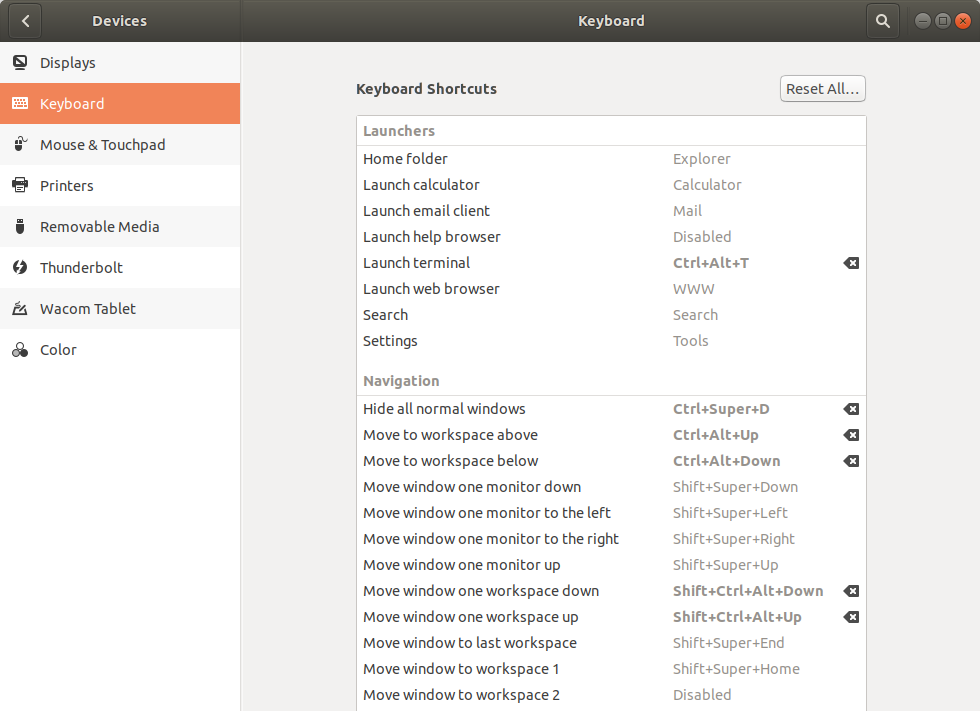
Task: Select Removable Media in sidebar
Action: point(120,226)
